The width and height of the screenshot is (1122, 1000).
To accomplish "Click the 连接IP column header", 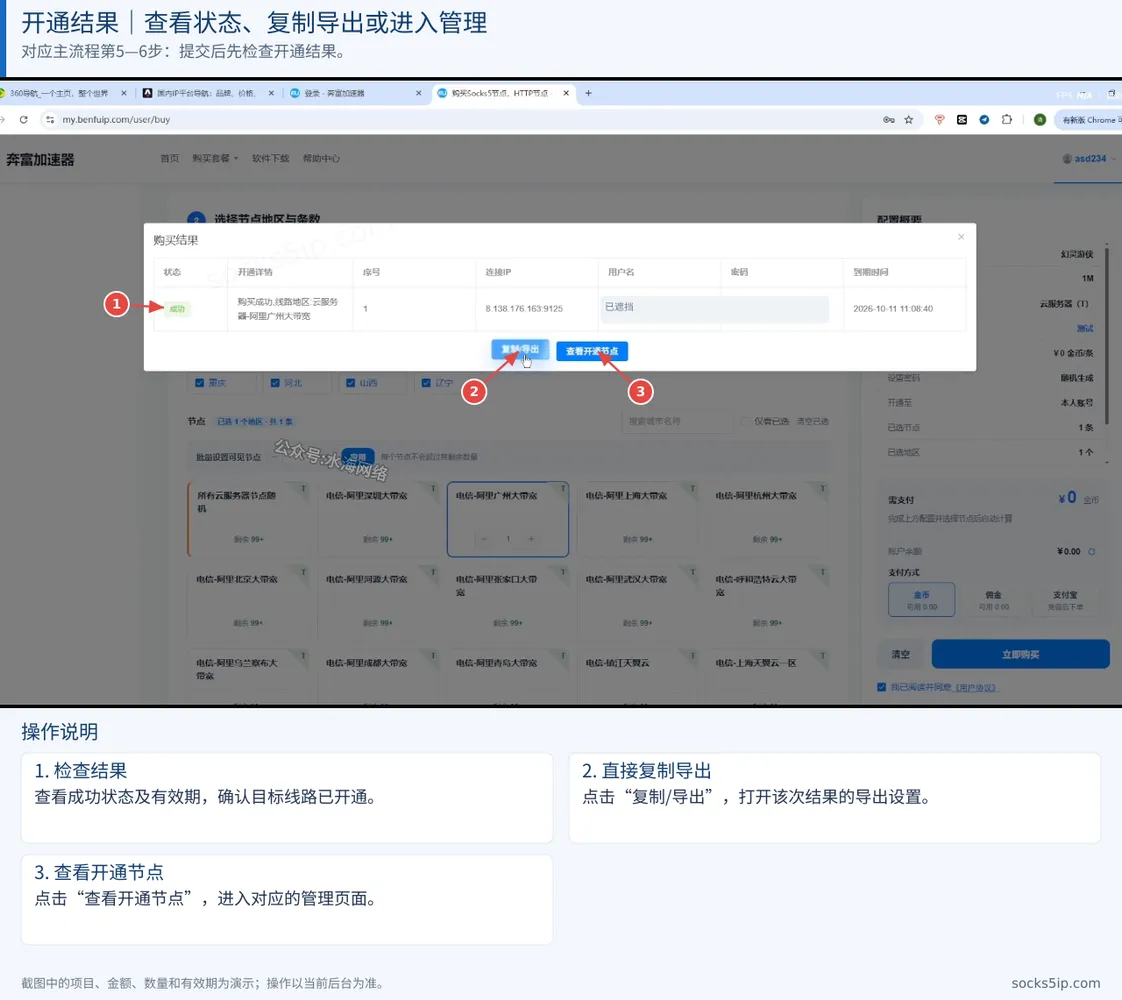I will tap(498, 272).
